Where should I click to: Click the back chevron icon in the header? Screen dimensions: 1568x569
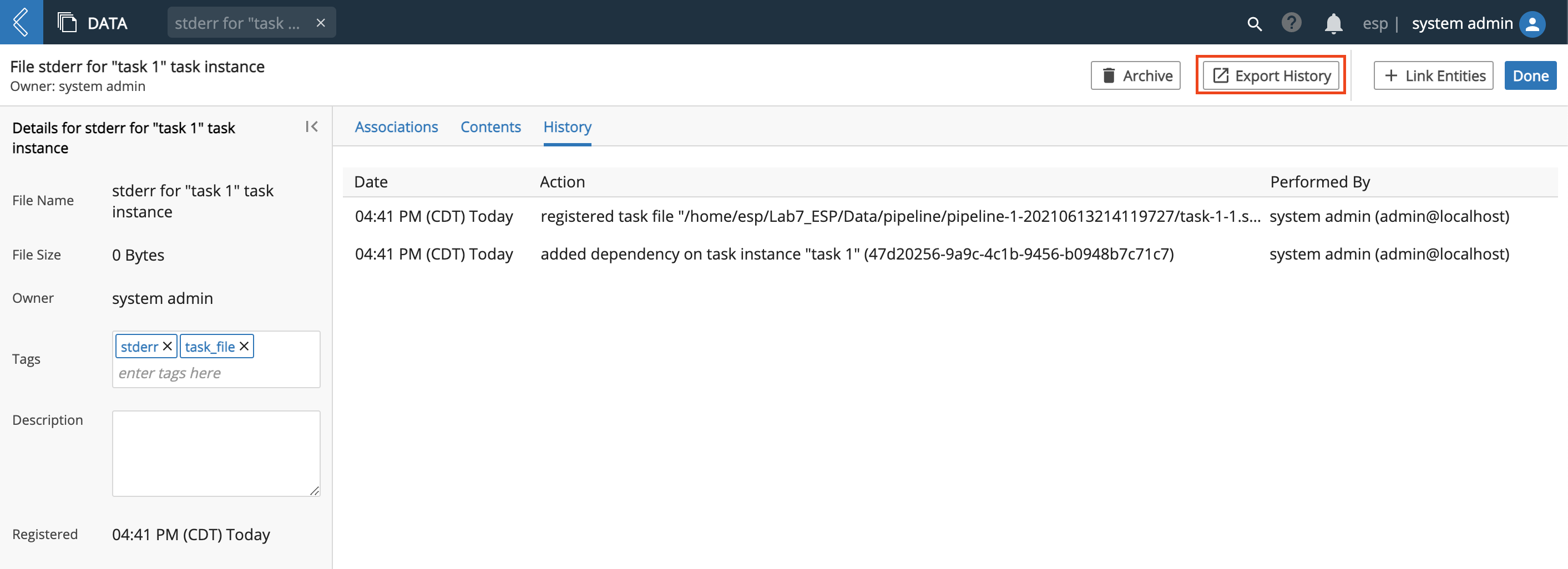[21, 23]
